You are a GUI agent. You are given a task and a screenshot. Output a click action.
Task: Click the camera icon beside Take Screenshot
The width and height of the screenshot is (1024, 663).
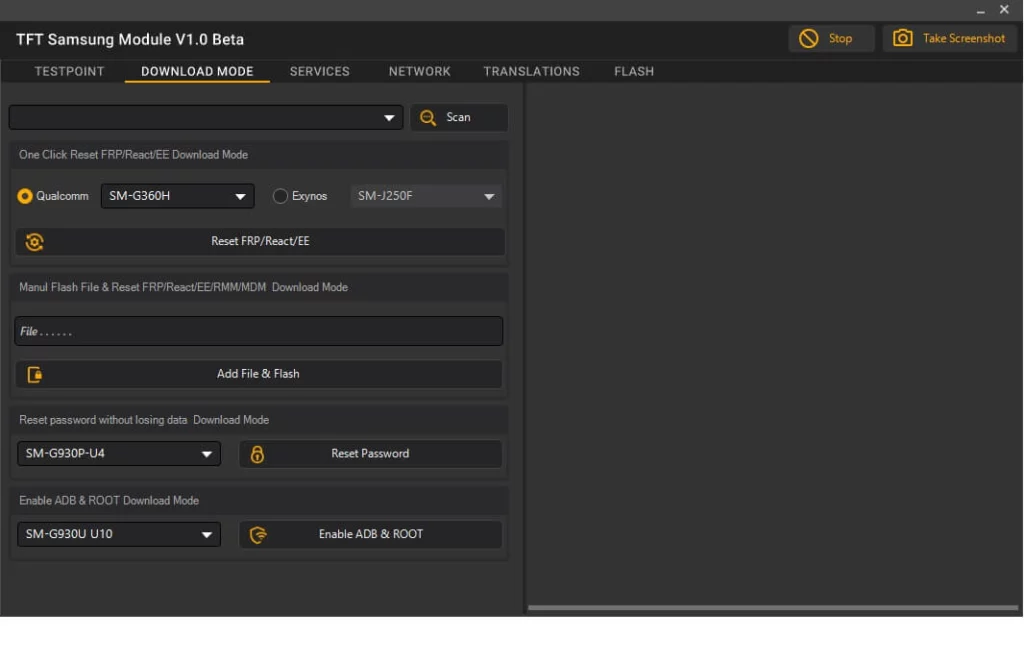click(903, 38)
